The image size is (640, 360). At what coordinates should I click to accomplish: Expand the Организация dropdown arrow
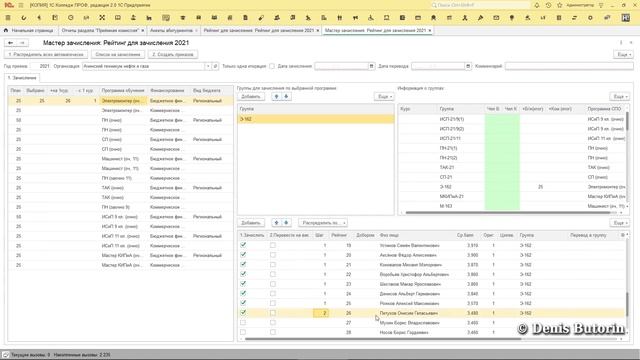coord(208,66)
